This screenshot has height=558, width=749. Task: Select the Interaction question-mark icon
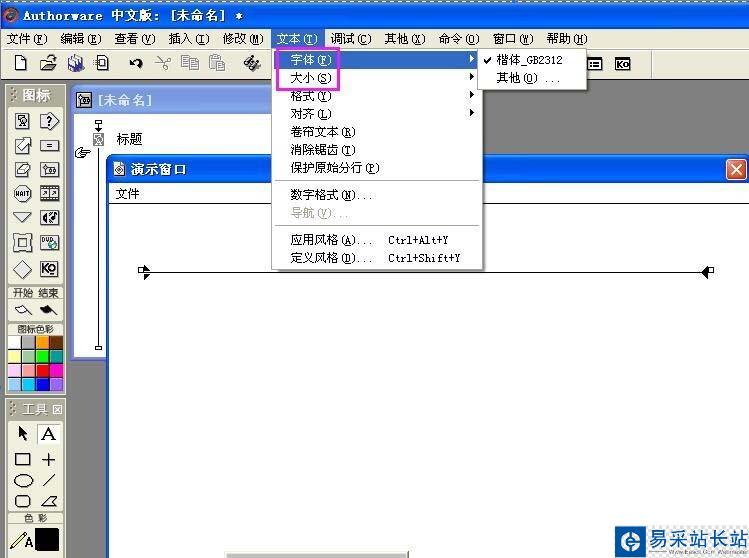click(50, 121)
